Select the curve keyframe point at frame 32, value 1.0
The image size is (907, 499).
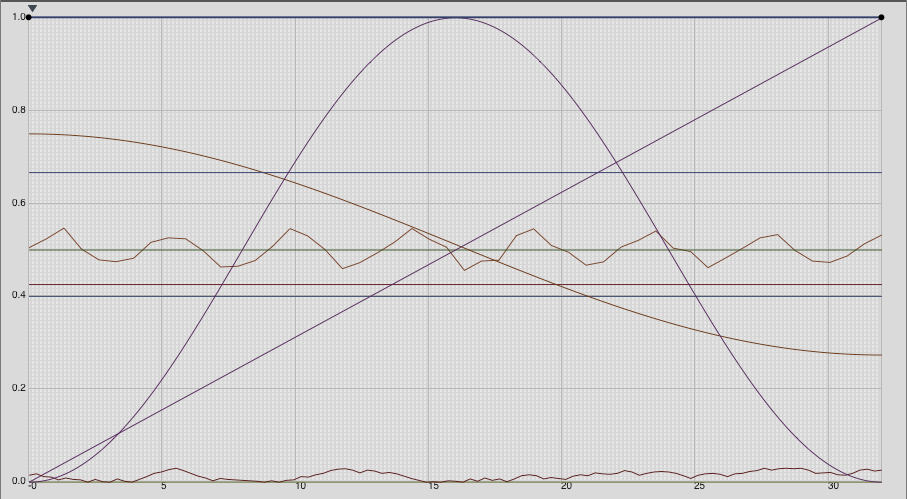[x=882, y=17]
